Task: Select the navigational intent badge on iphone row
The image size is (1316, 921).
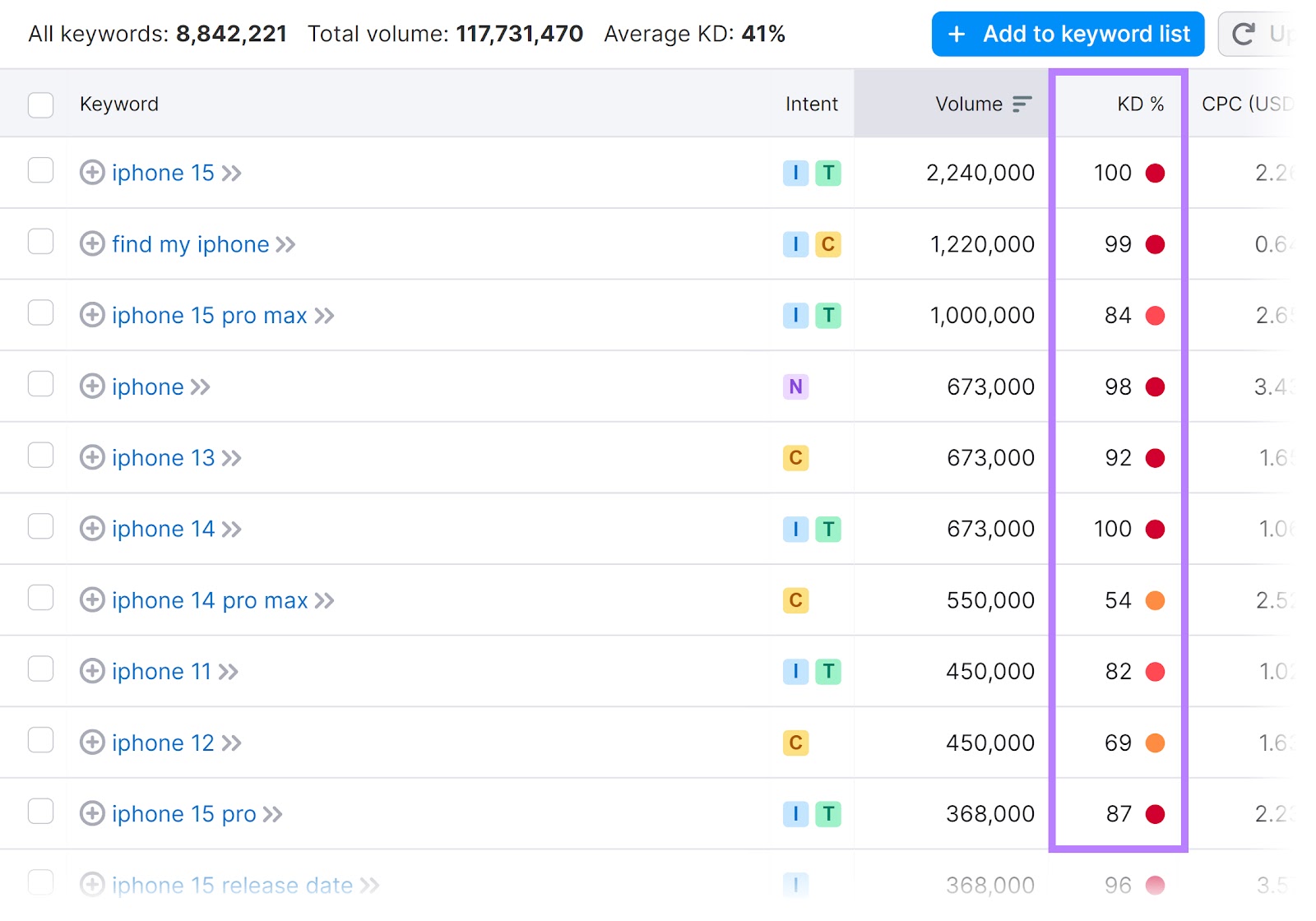Action: point(795,386)
